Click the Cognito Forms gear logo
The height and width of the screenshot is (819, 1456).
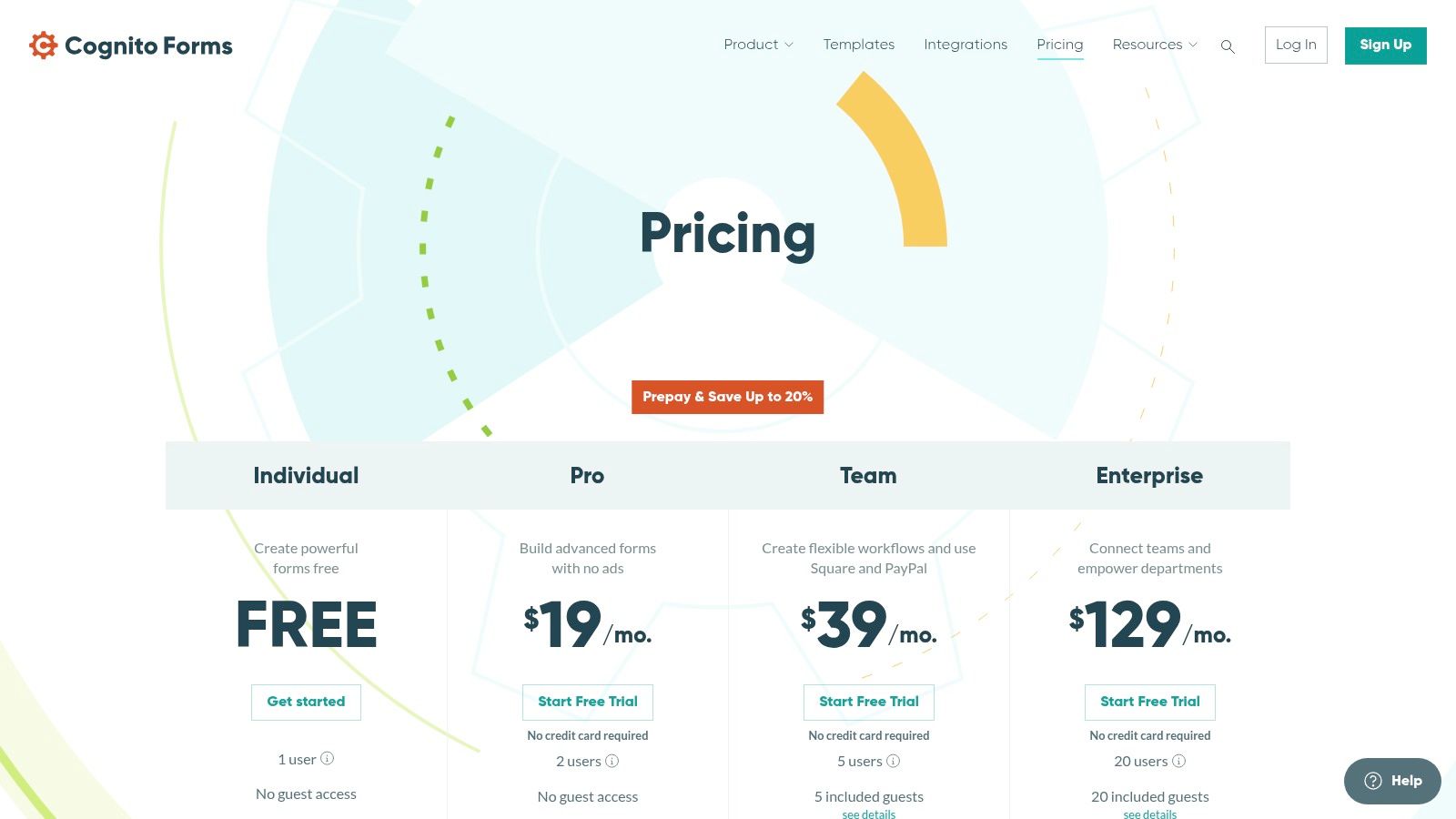(43, 45)
